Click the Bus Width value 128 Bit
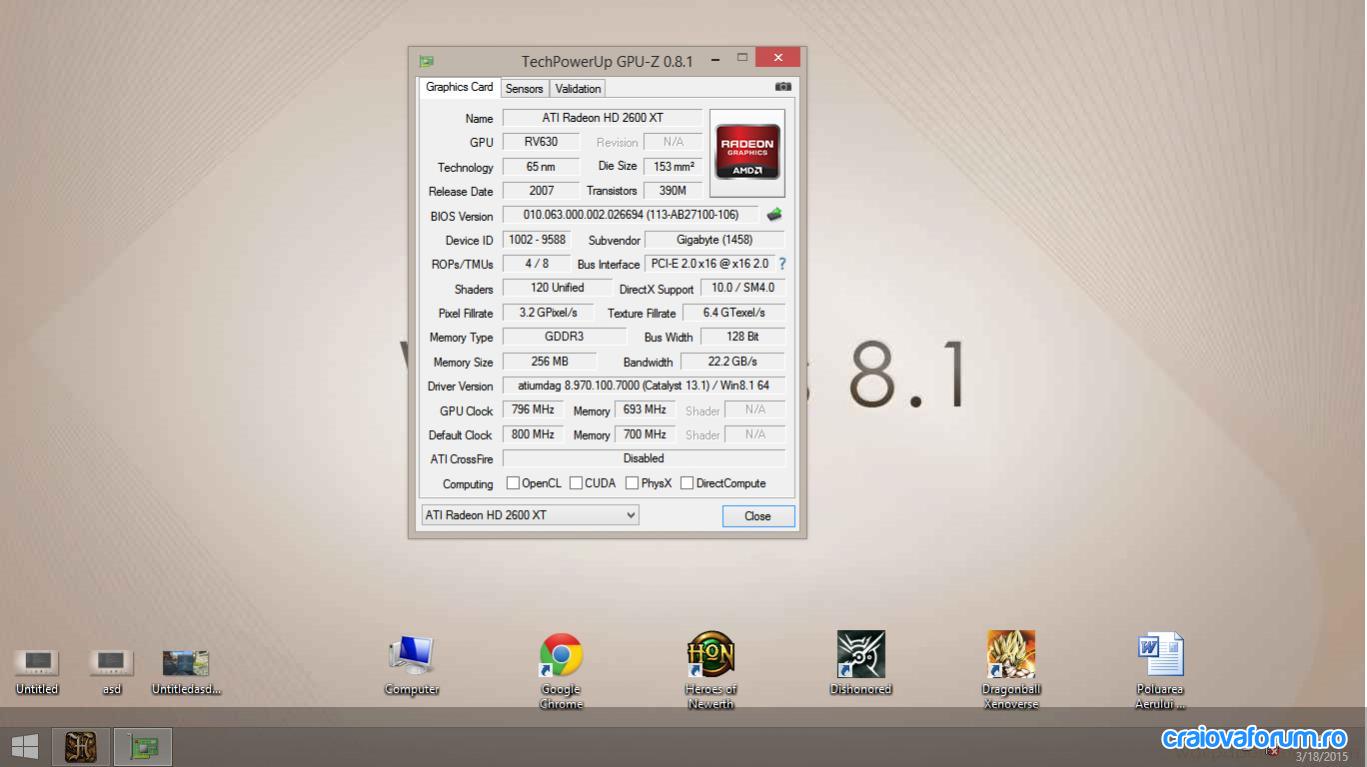 tap(742, 337)
